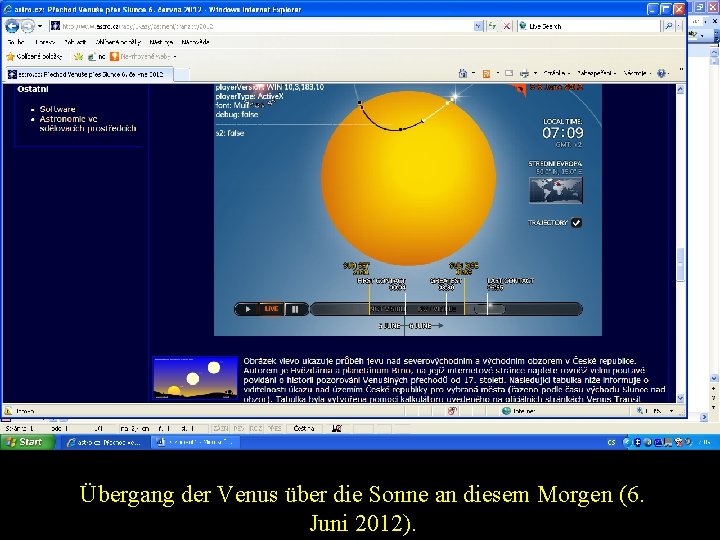720x540 pixels.
Task: Click the spelling book icon in Word status bar
Action: (x=337, y=428)
